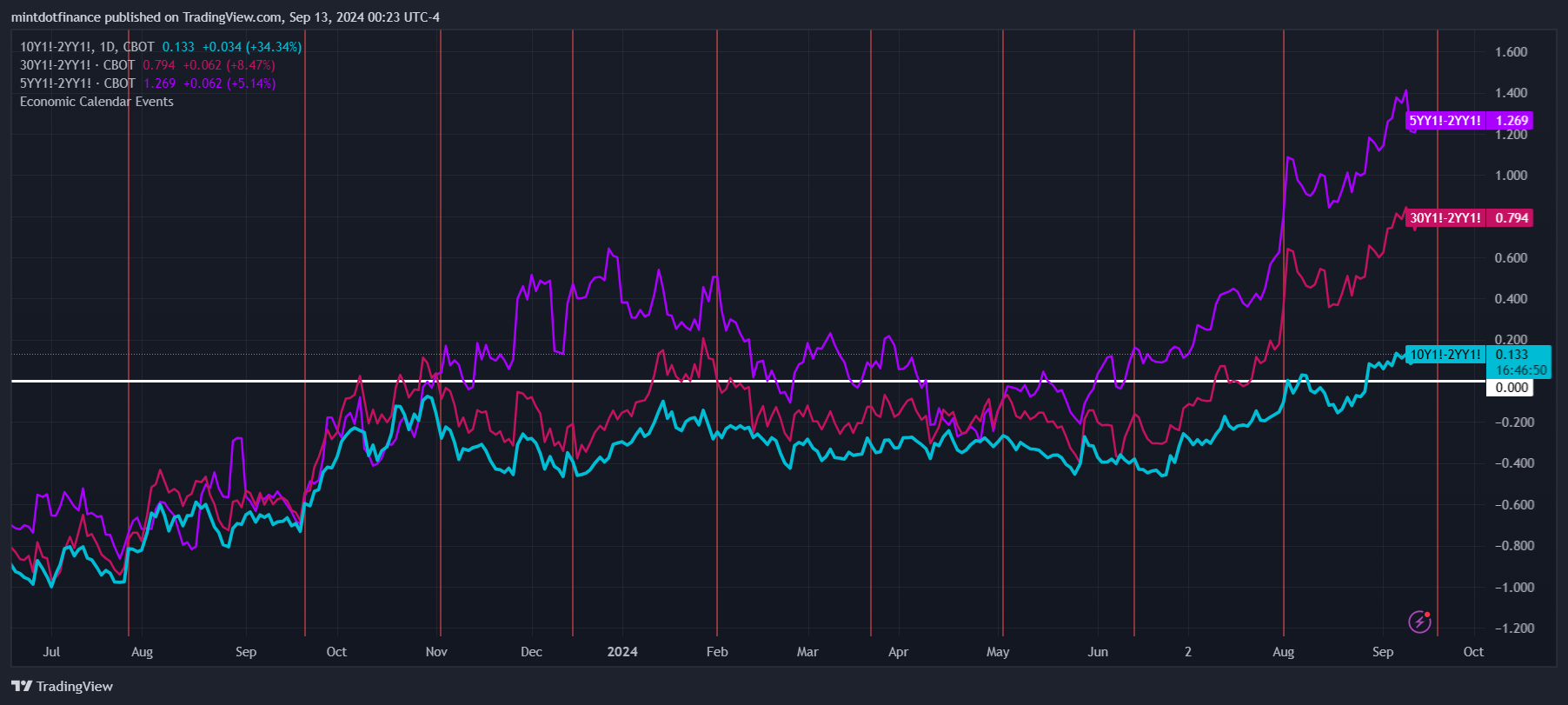Viewport: 1568px width, 705px height.
Task: Click the mintdotfinance published on TradingView header text
Action: pos(225,17)
